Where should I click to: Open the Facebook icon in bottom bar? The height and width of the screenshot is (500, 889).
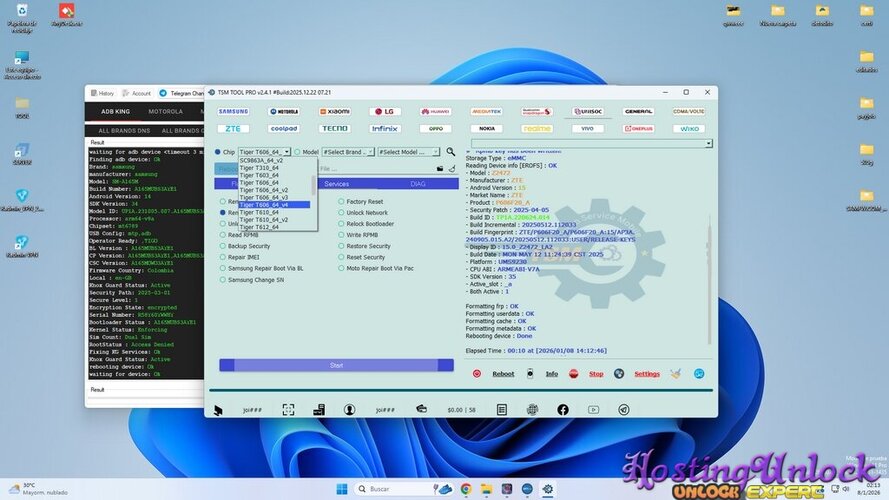(563, 409)
